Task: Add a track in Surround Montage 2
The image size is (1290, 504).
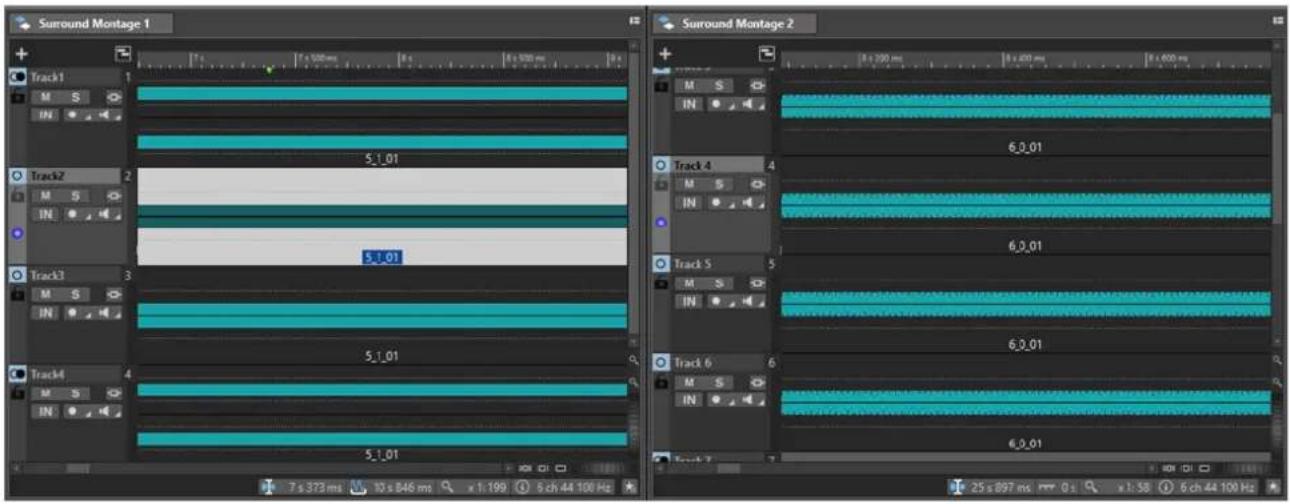Action: pos(667,54)
